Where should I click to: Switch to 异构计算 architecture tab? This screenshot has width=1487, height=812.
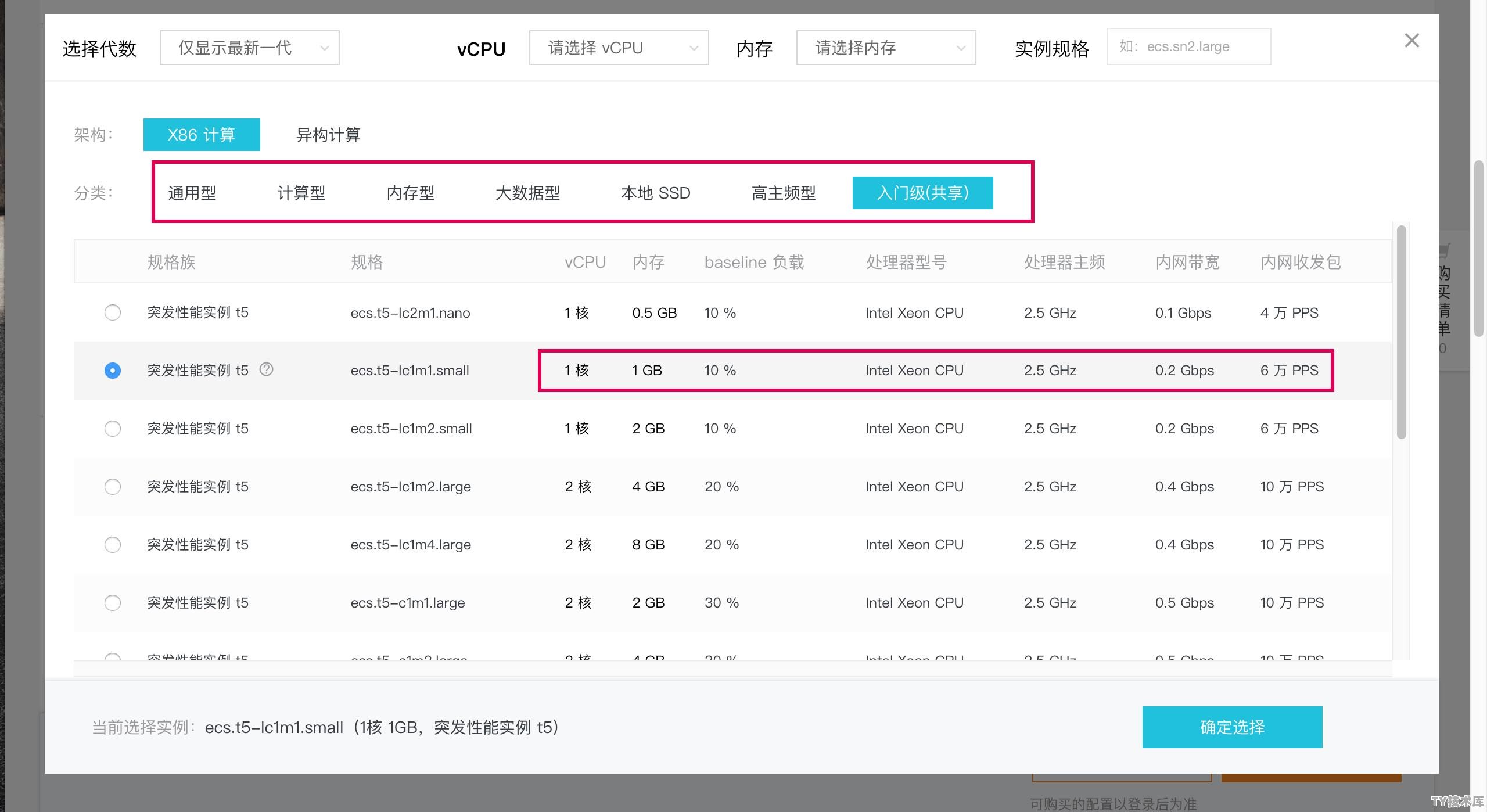(328, 135)
